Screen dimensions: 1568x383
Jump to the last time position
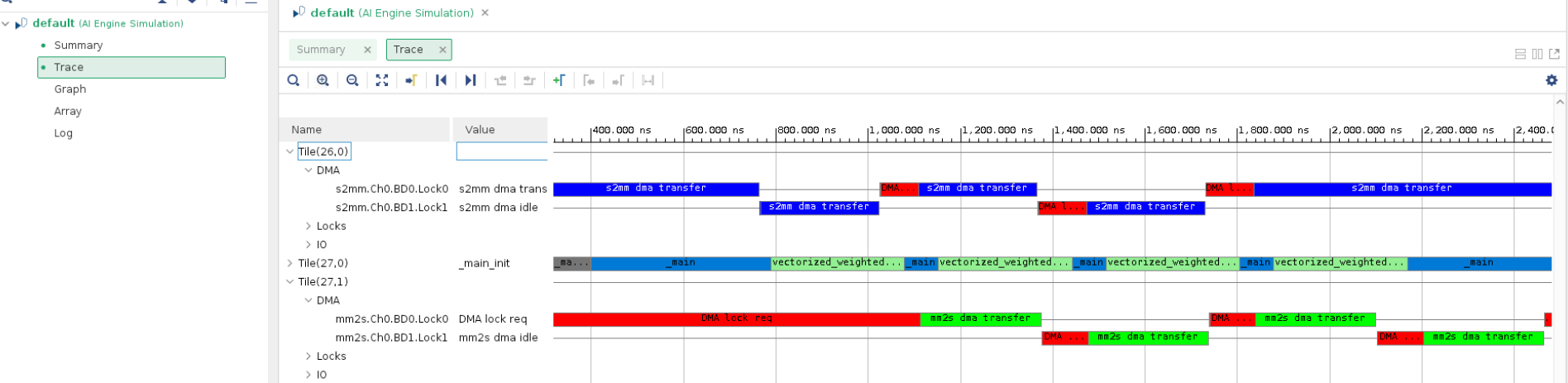471,80
